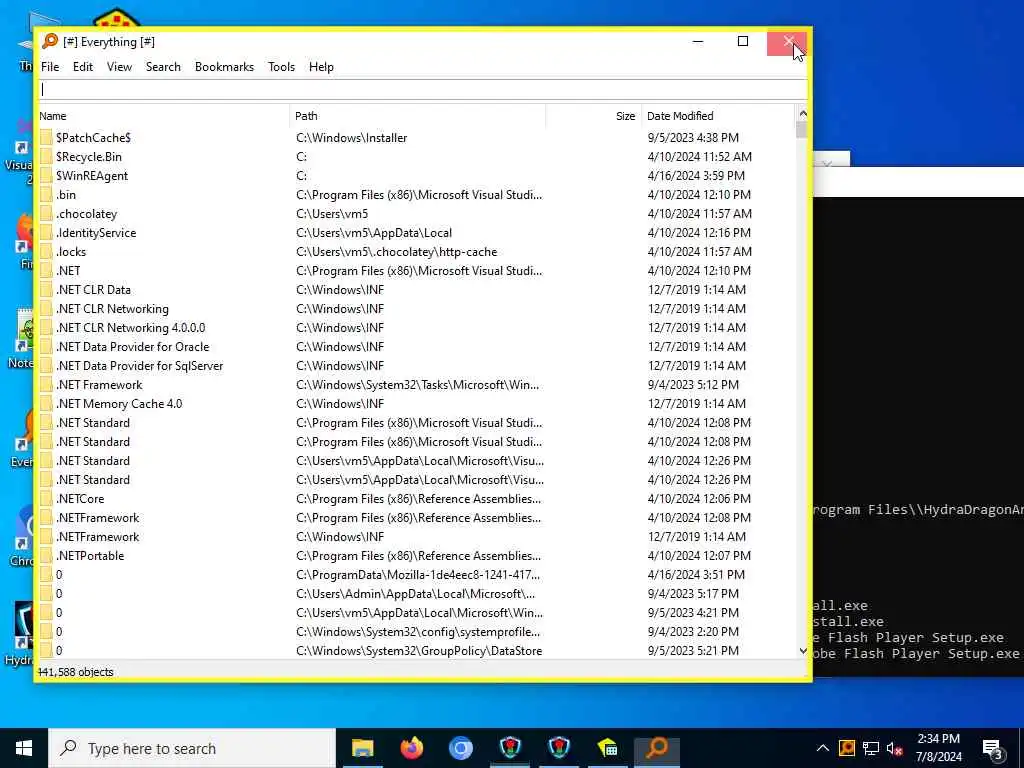The width and height of the screenshot is (1024, 768).
Task: Click the Everything search input field
Action: pos(423,89)
